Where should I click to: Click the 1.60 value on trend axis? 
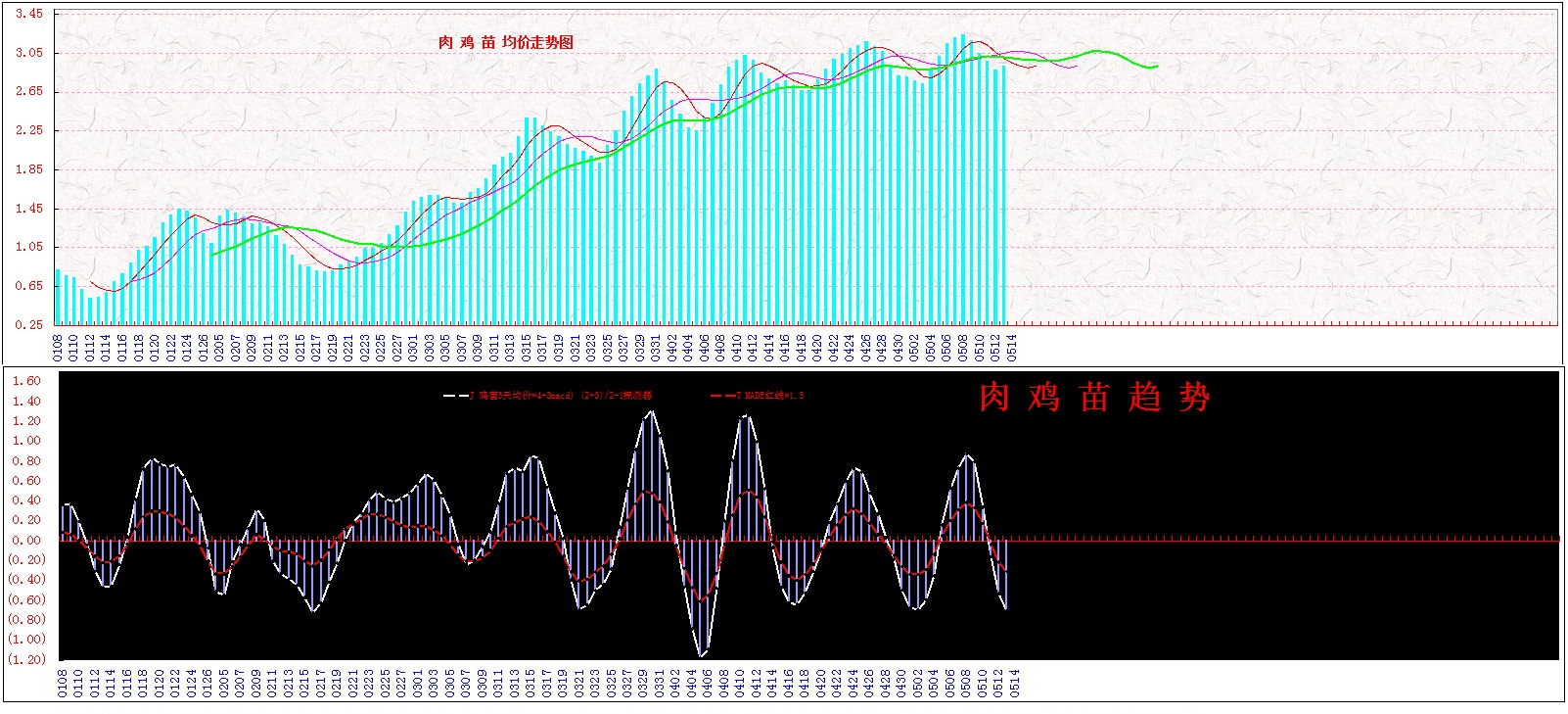pos(26,381)
